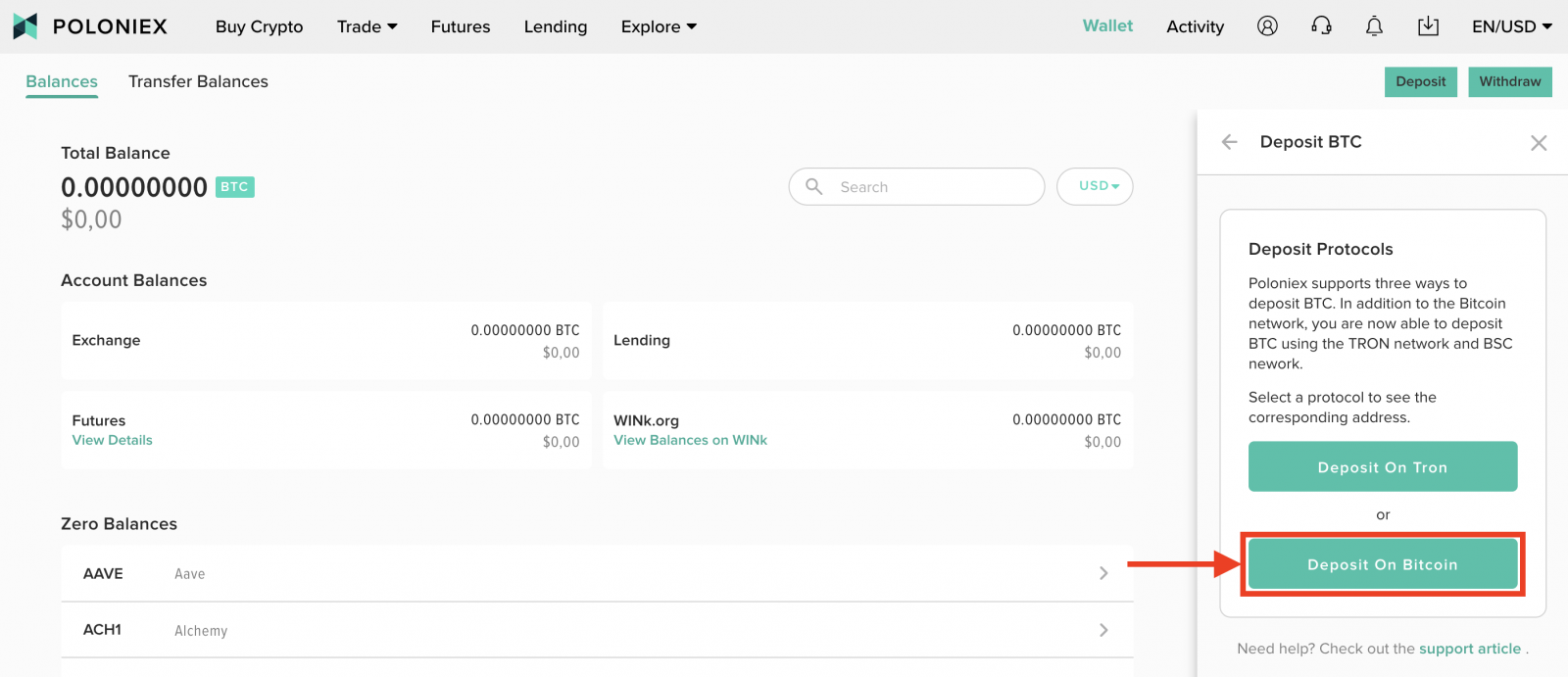Image resolution: width=1568 pixels, height=677 pixels.
Task: Go back using the Deposit BTC arrow
Action: (x=1230, y=142)
